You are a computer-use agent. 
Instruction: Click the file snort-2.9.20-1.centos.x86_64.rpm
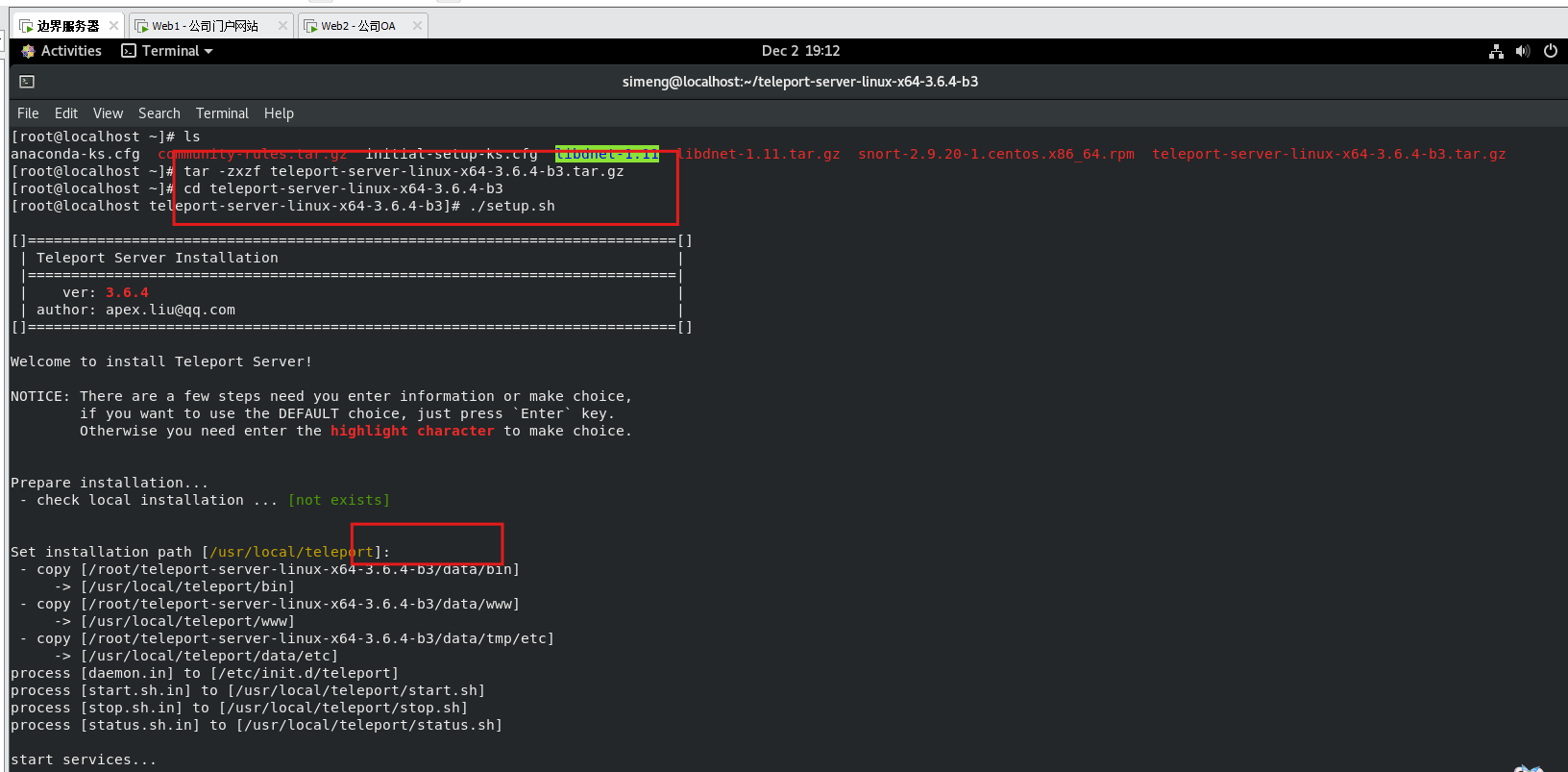[x=996, y=154]
